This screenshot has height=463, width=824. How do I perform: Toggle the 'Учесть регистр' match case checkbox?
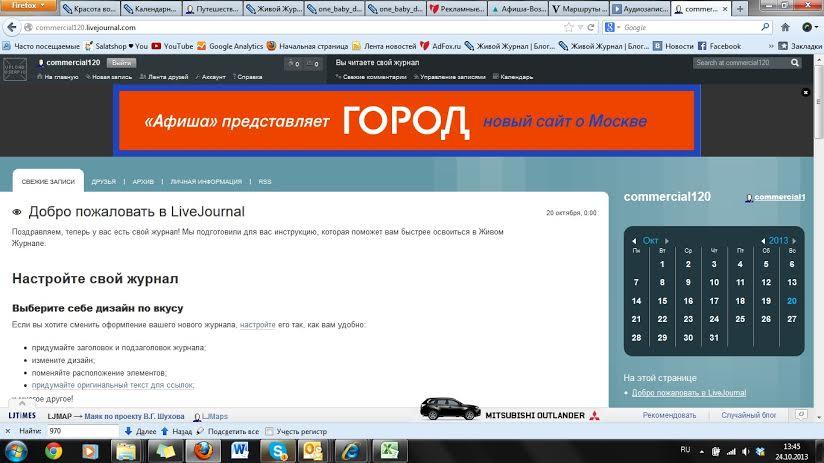click(x=270, y=431)
